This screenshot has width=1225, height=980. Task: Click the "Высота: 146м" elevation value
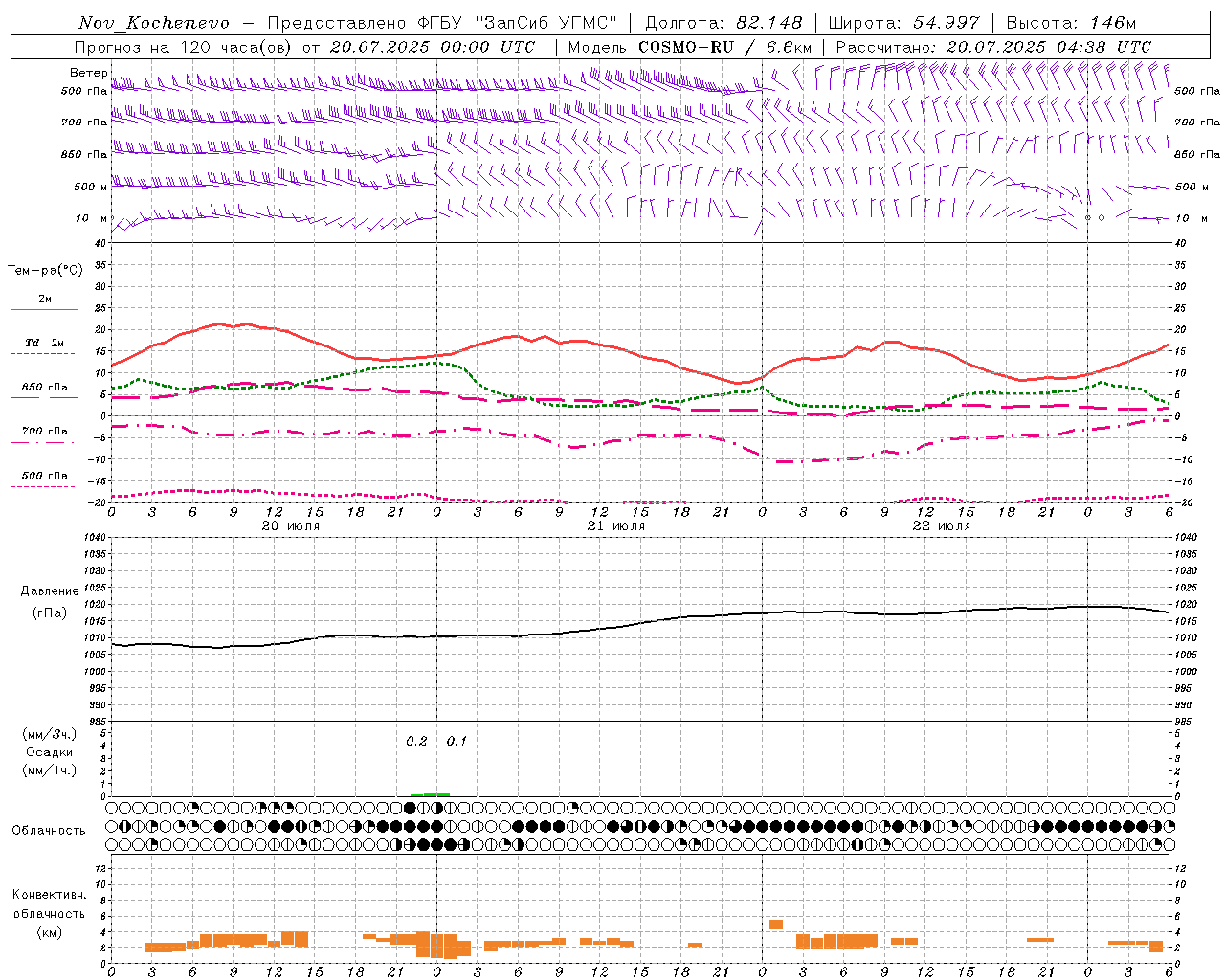[1071, 23]
